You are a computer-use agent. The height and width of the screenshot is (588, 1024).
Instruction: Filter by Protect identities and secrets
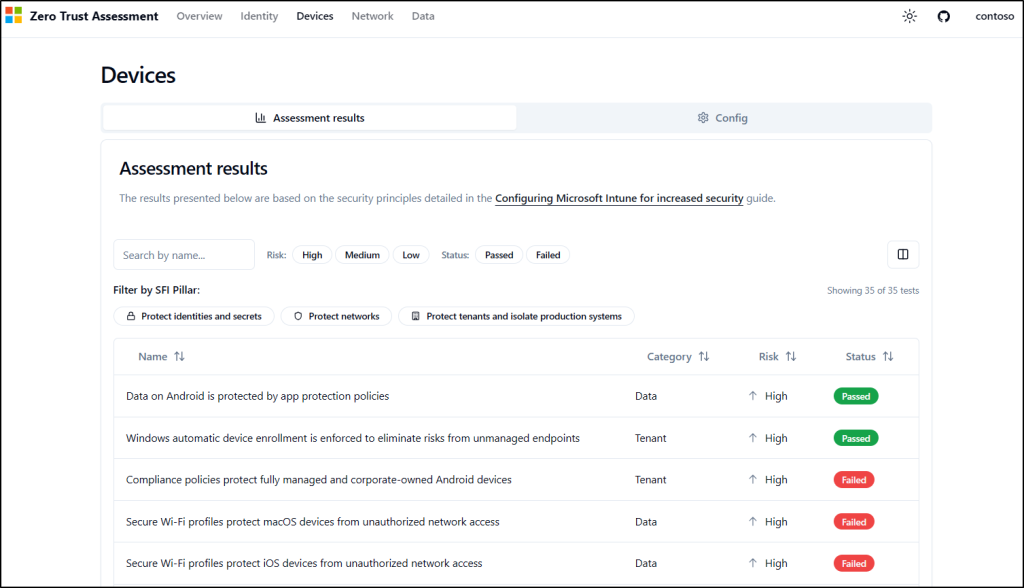click(194, 316)
